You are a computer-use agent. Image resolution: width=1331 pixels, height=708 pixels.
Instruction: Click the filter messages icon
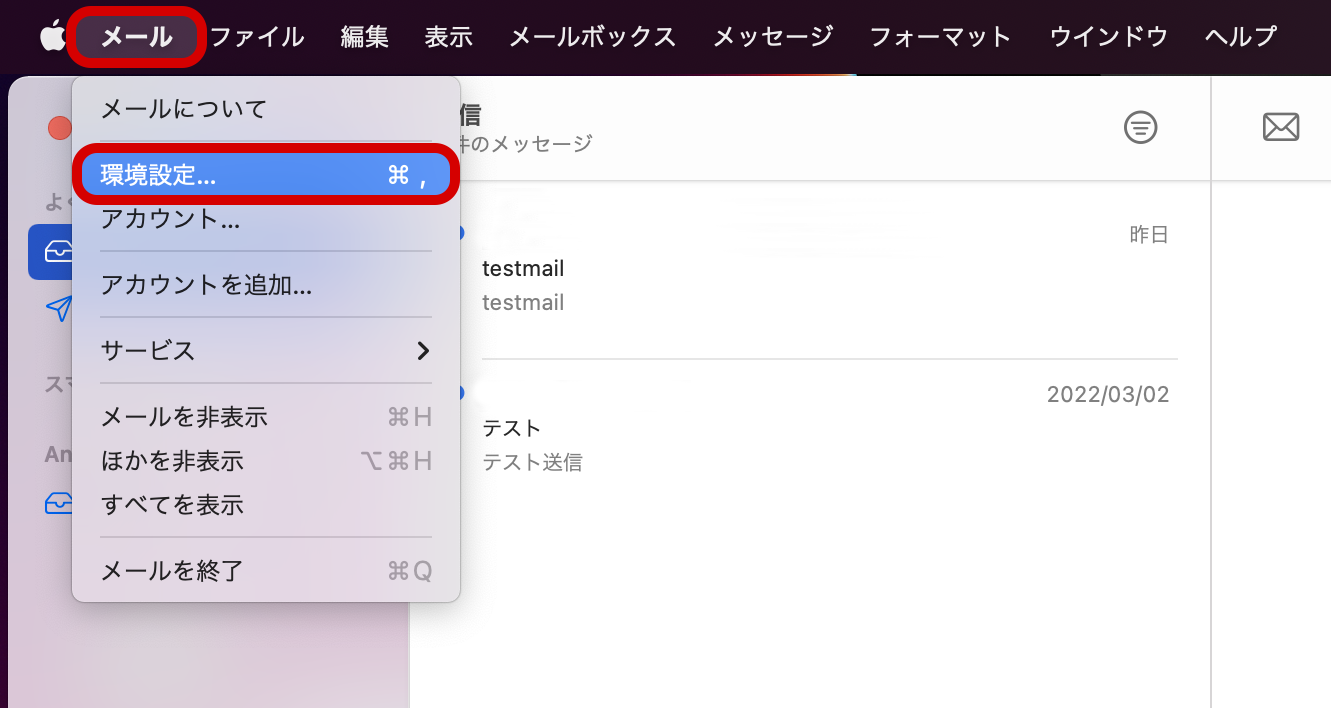coord(1140,127)
